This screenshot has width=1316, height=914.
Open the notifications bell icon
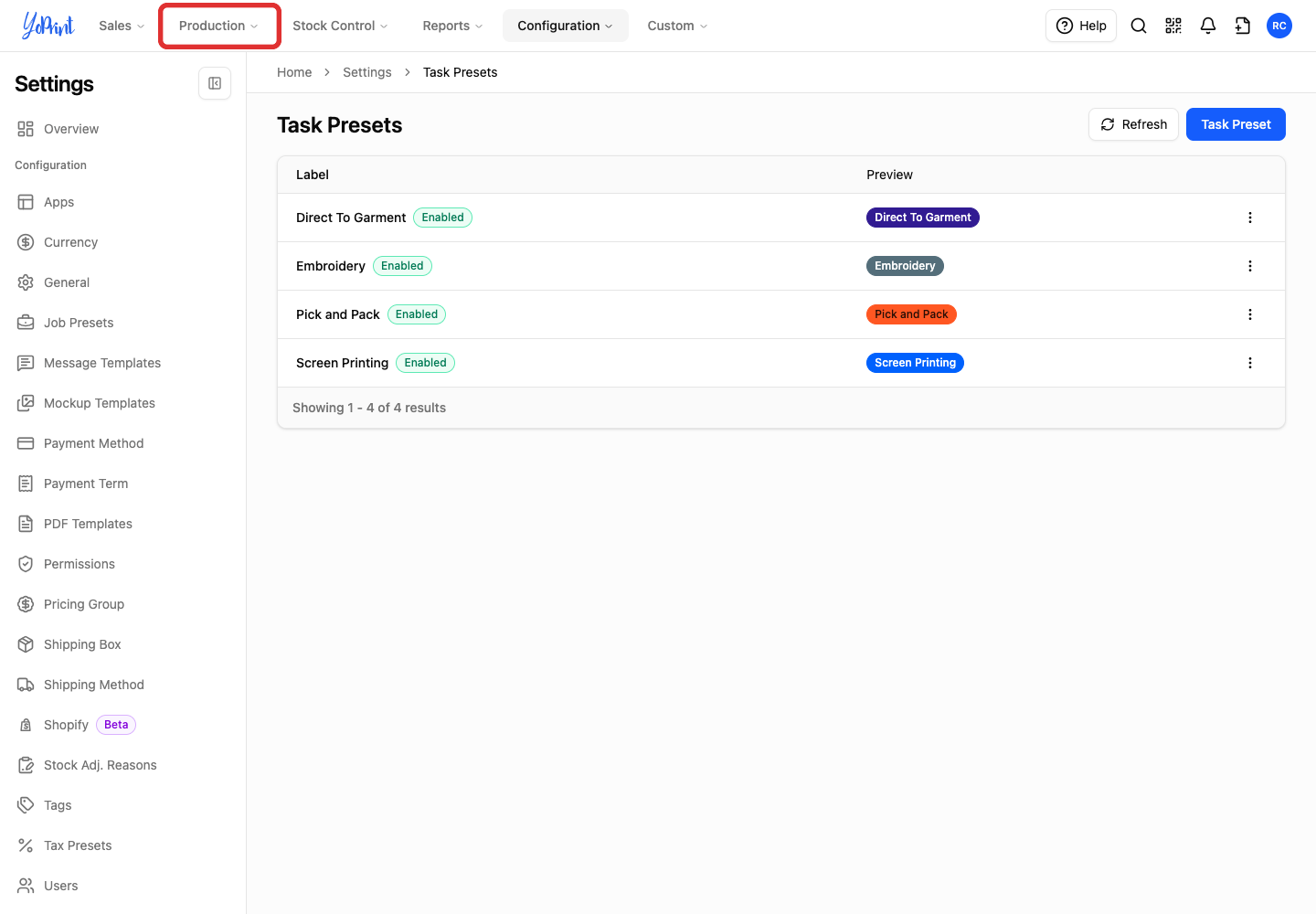pyautogui.click(x=1208, y=26)
